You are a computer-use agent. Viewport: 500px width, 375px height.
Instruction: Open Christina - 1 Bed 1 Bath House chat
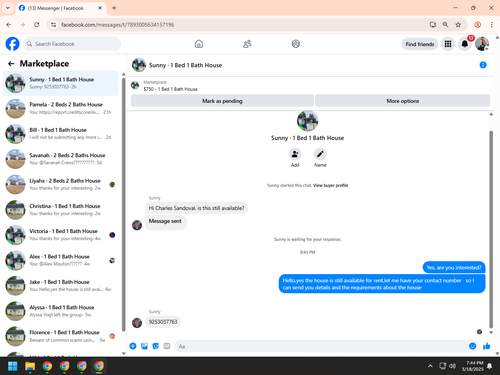click(x=61, y=210)
